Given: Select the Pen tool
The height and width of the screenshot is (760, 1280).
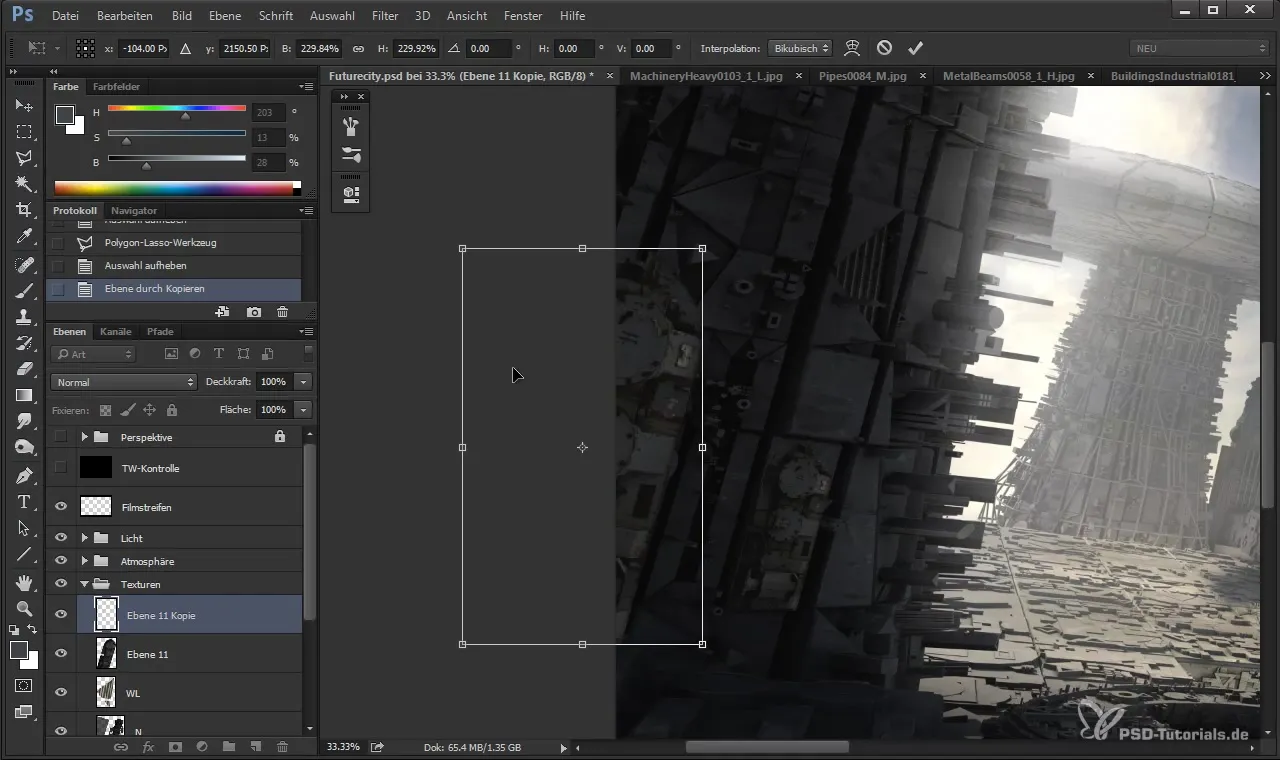Looking at the screenshot, I should tap(24, 475).
